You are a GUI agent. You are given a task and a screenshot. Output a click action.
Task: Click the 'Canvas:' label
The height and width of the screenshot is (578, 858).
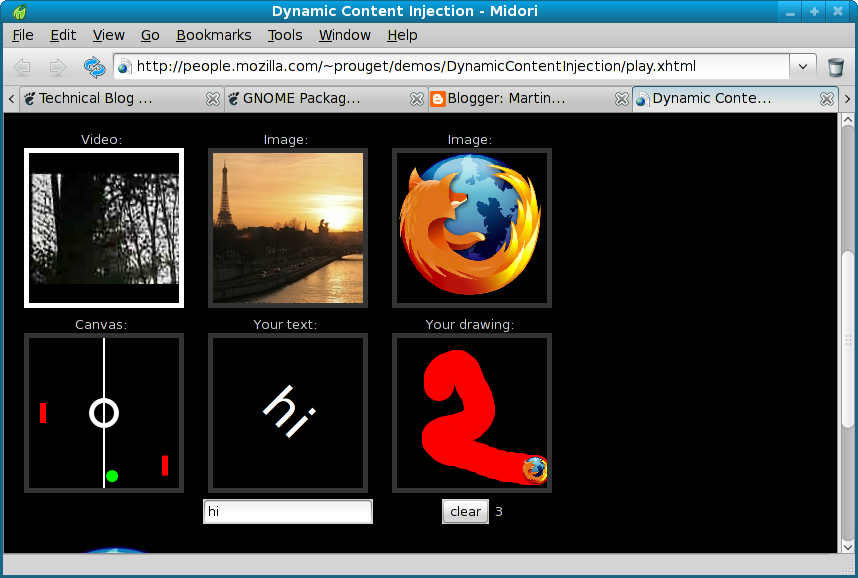pos(101,325)
